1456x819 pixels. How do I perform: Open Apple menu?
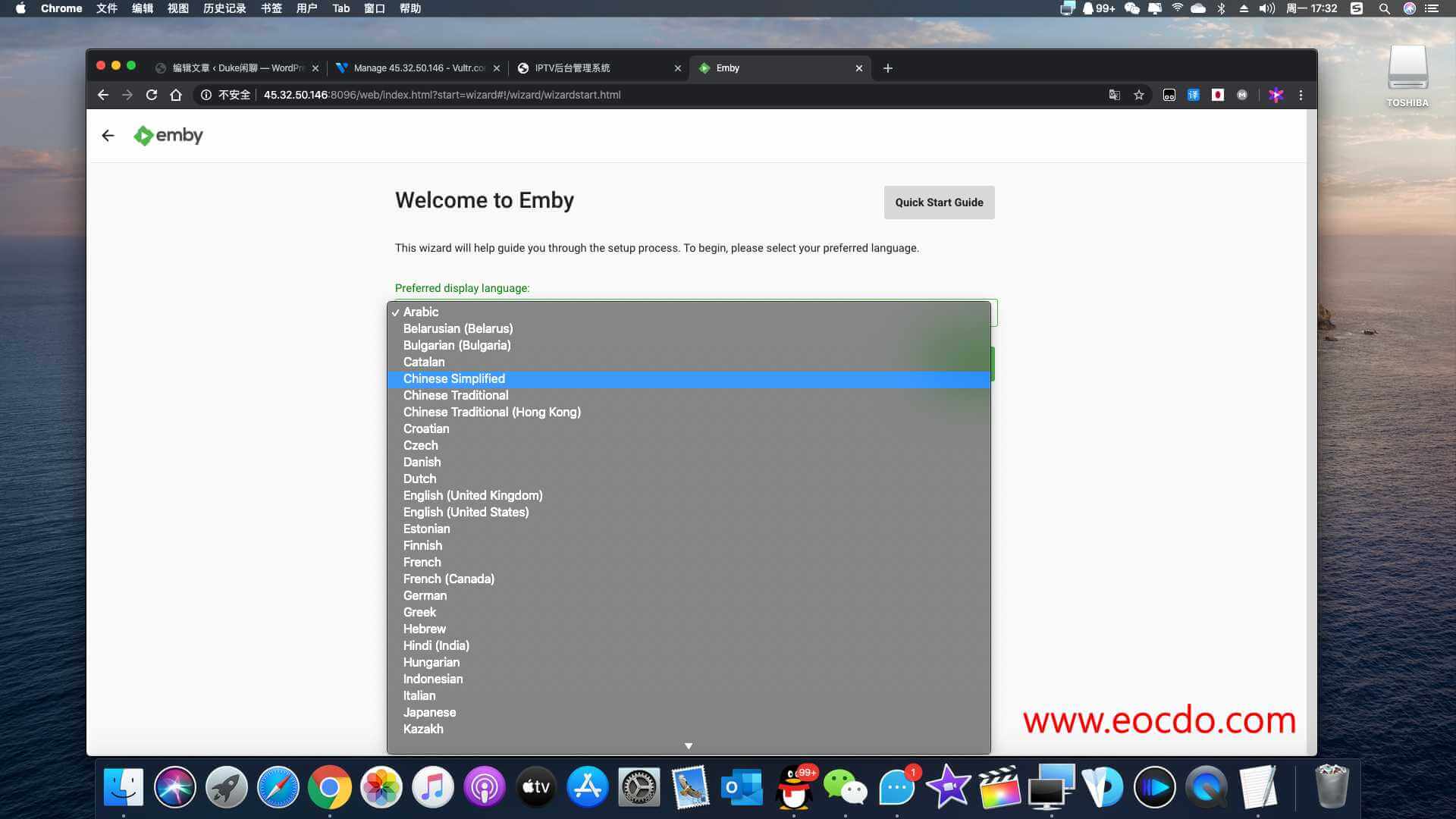click(x=20, y=8)
